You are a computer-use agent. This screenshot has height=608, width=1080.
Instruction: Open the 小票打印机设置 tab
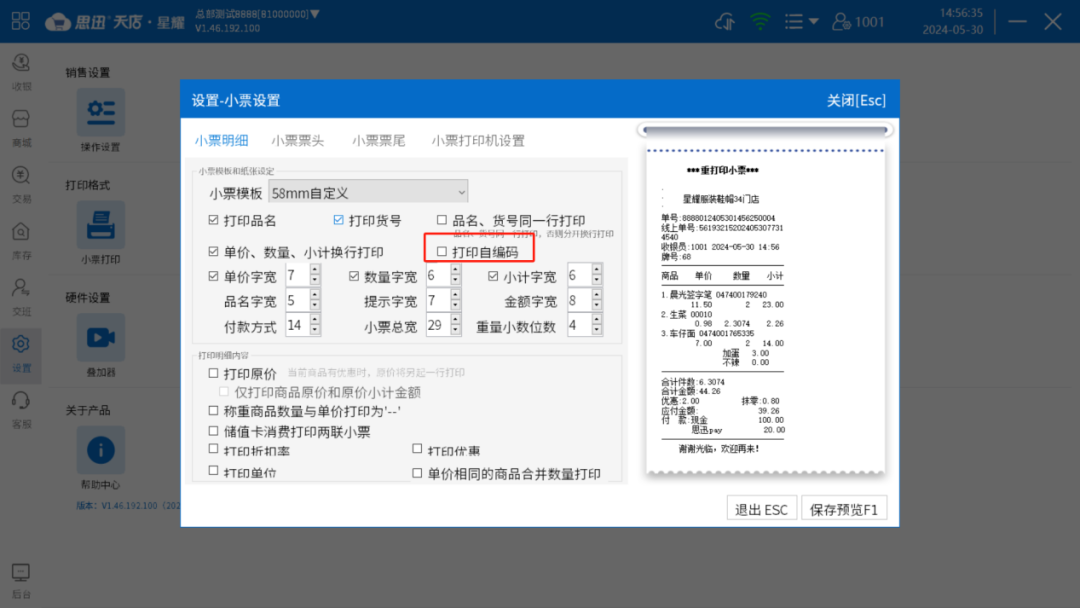click(477, 140)
